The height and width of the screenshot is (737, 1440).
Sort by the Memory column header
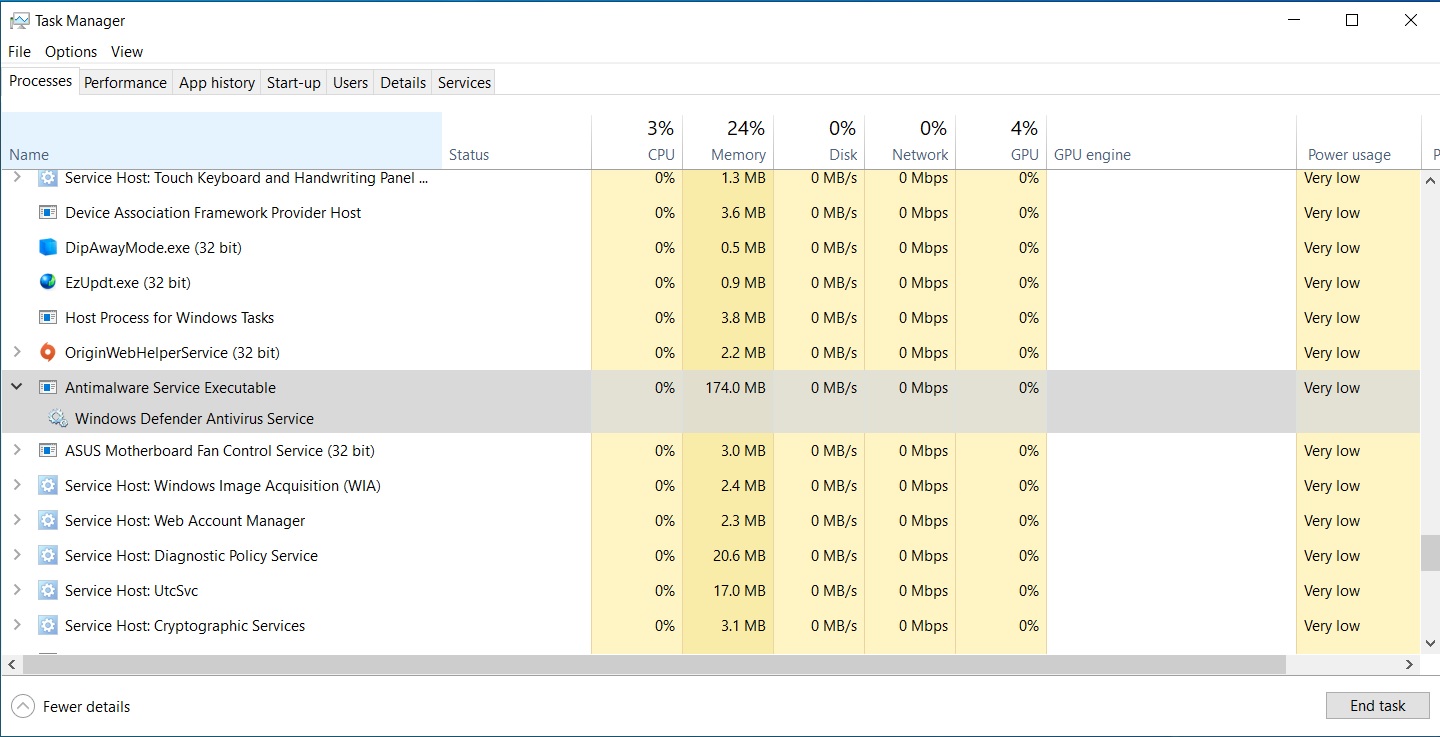point(728,141)
